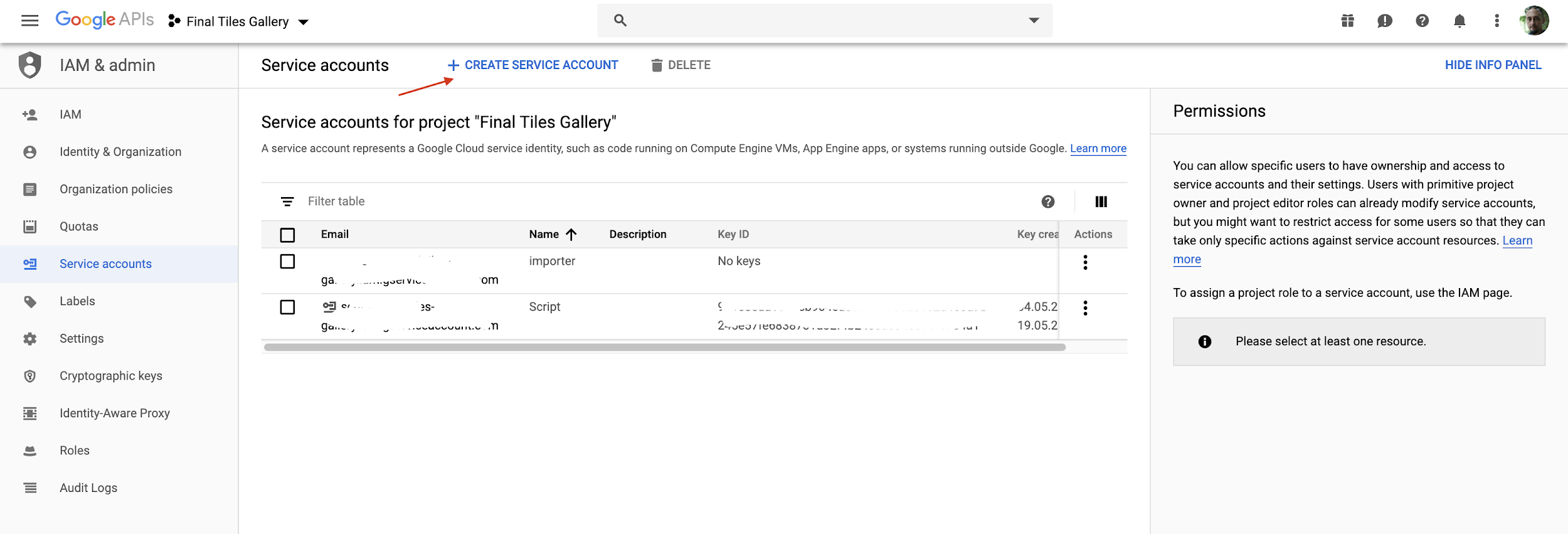The height and width of the screenshot is (534, 1568).
Task: Open the help question mark icon
Action: coord(1422,21)
